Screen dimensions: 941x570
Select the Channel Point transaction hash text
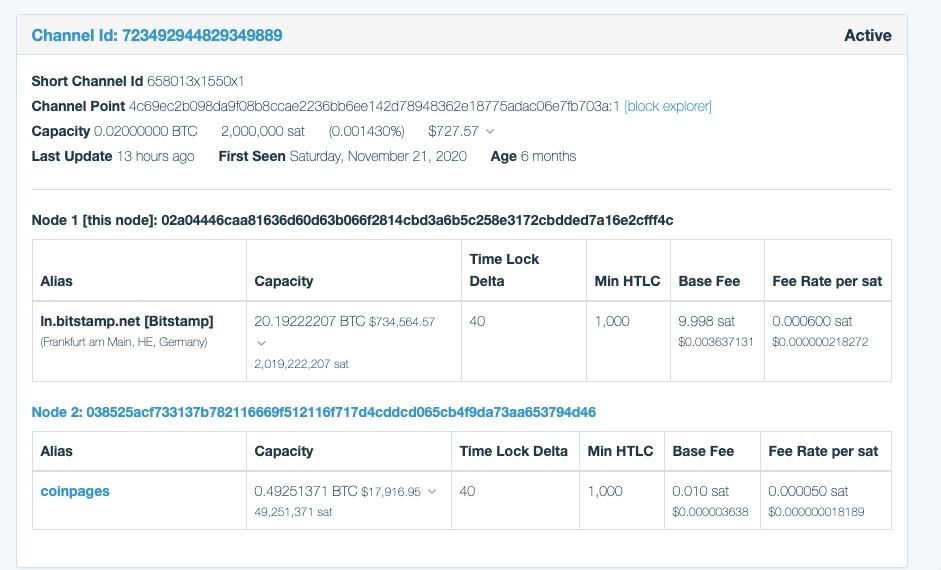point(374,106)
